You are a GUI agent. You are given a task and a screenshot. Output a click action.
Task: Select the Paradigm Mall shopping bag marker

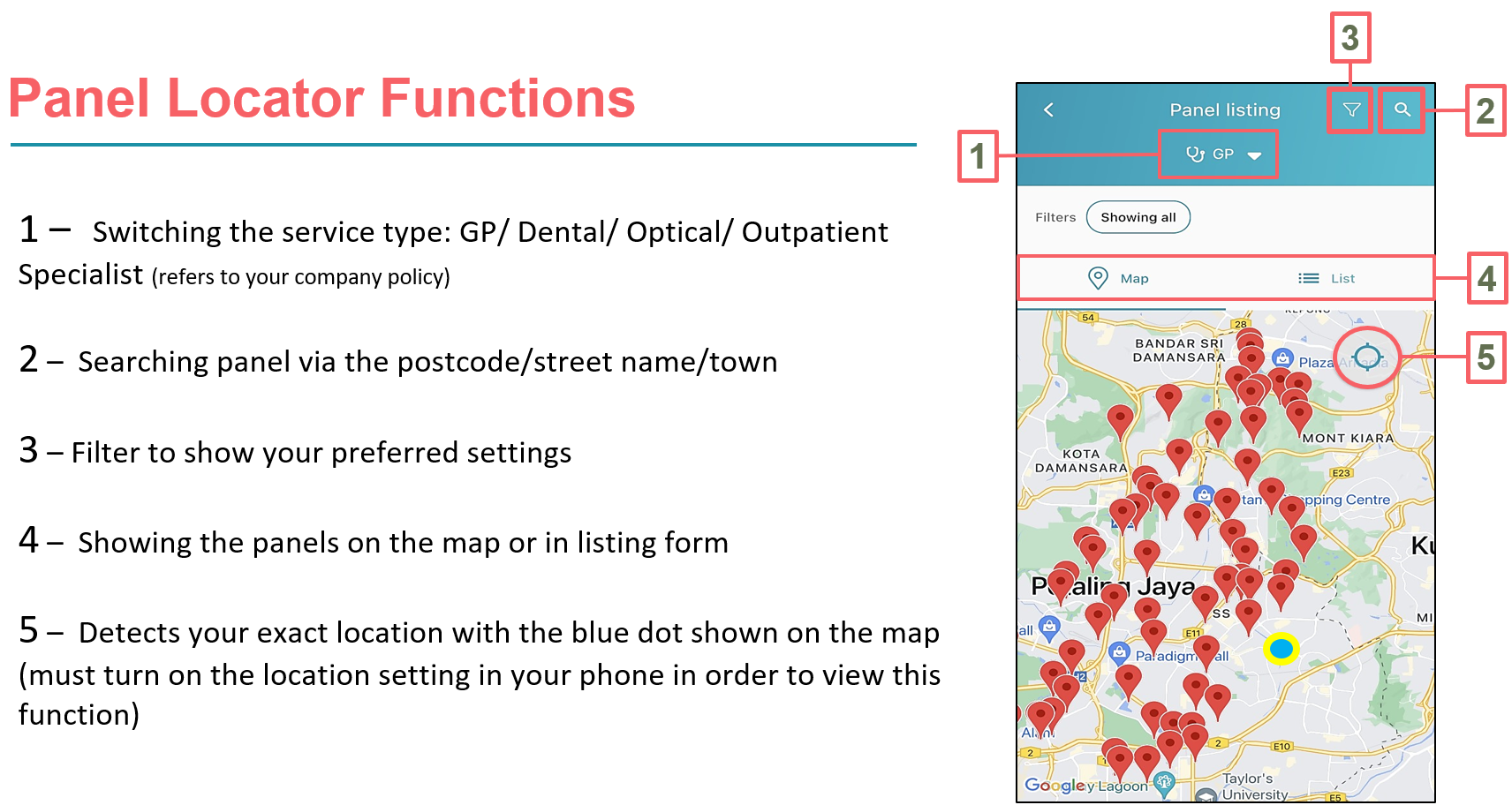point(1119,652)
